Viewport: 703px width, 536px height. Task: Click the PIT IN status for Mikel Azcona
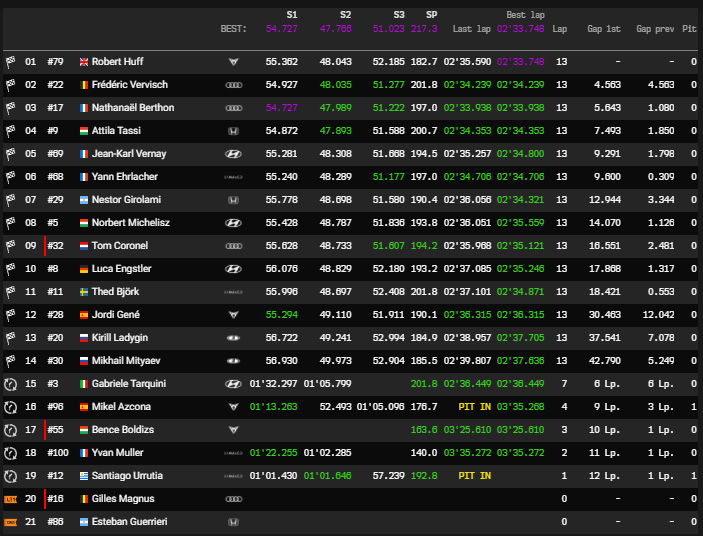(474, 407)
